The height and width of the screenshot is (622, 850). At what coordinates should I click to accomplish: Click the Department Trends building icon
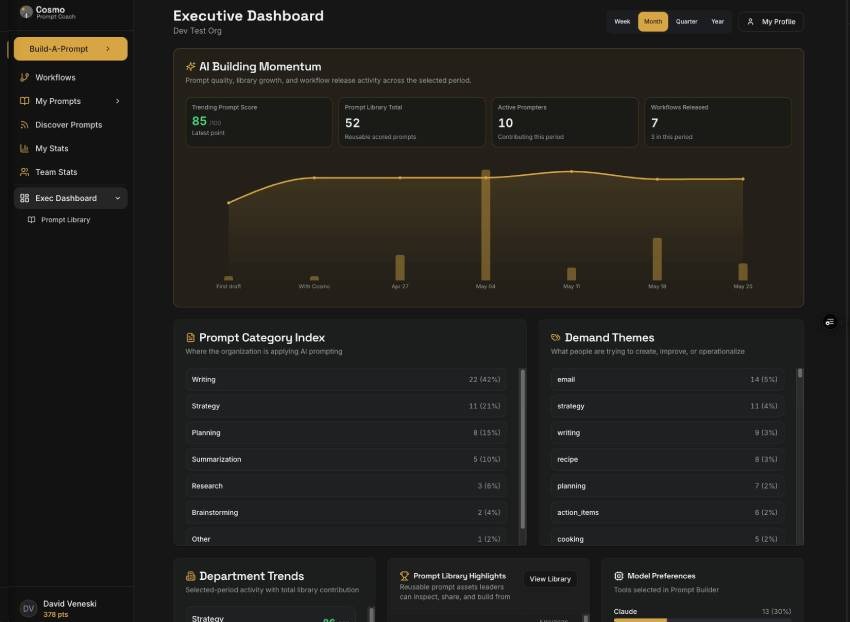click(190, 576)
